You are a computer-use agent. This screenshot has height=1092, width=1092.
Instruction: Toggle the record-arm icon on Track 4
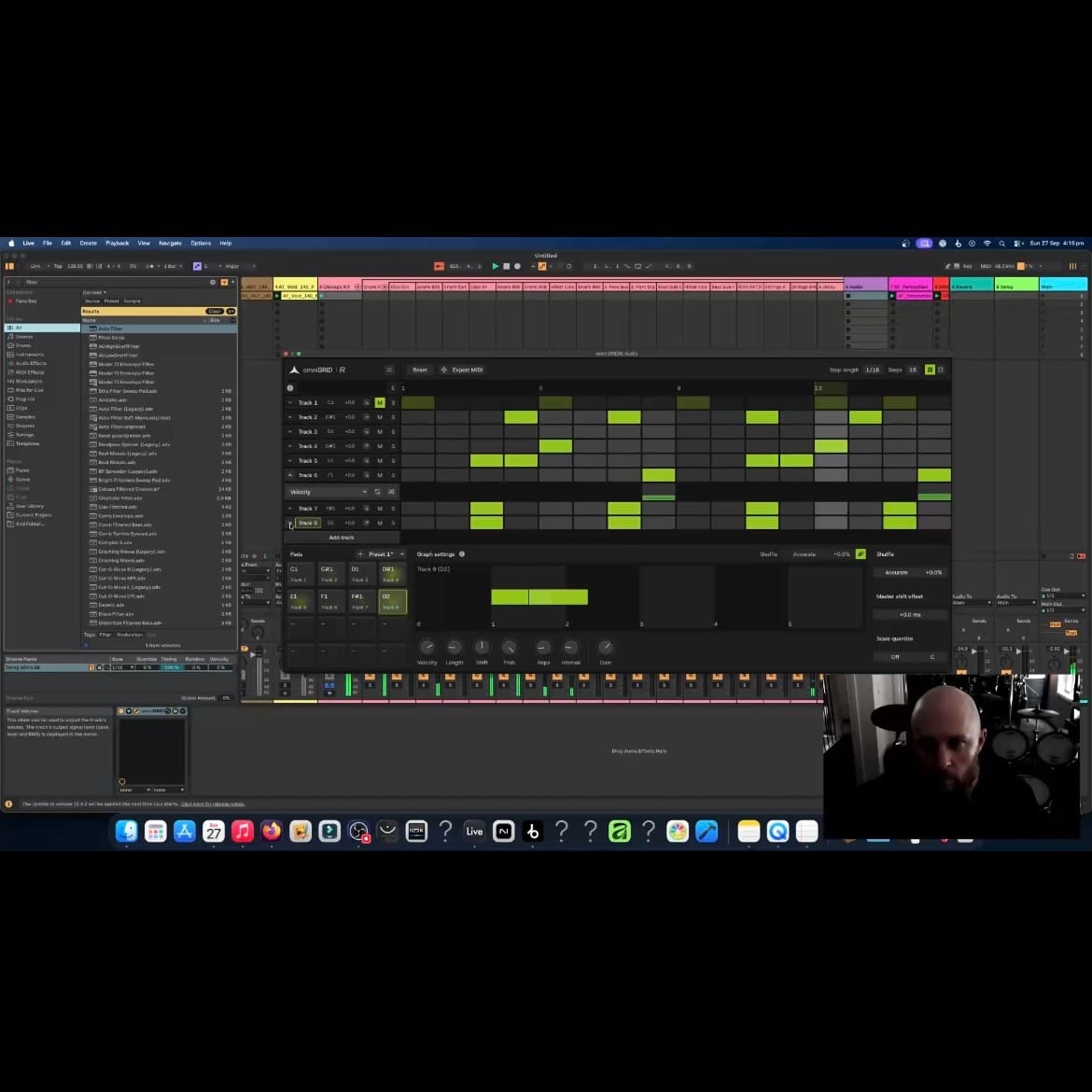click(x=366, y=446)
